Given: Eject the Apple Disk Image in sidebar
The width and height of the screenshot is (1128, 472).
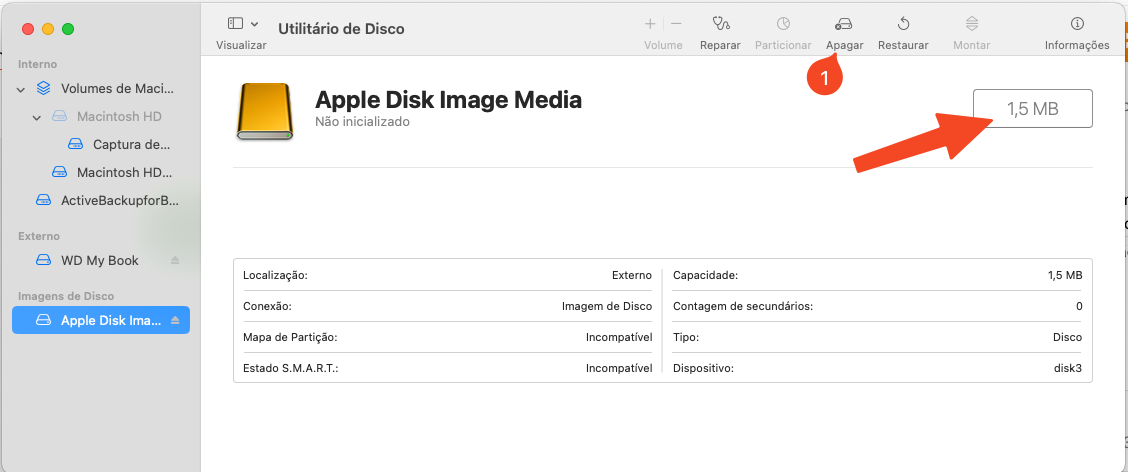Looking at the screenshot, I should tap(175, 320).
